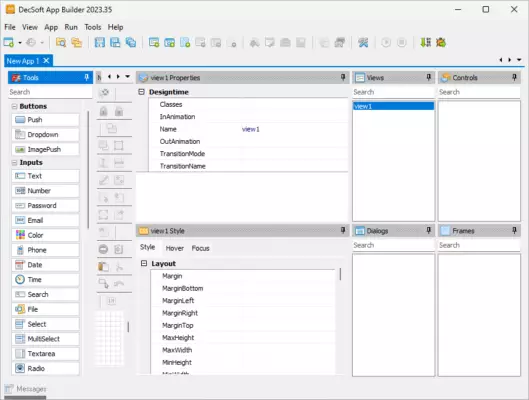
Task: Collapse the Inputs group
Action: point(15,163)
